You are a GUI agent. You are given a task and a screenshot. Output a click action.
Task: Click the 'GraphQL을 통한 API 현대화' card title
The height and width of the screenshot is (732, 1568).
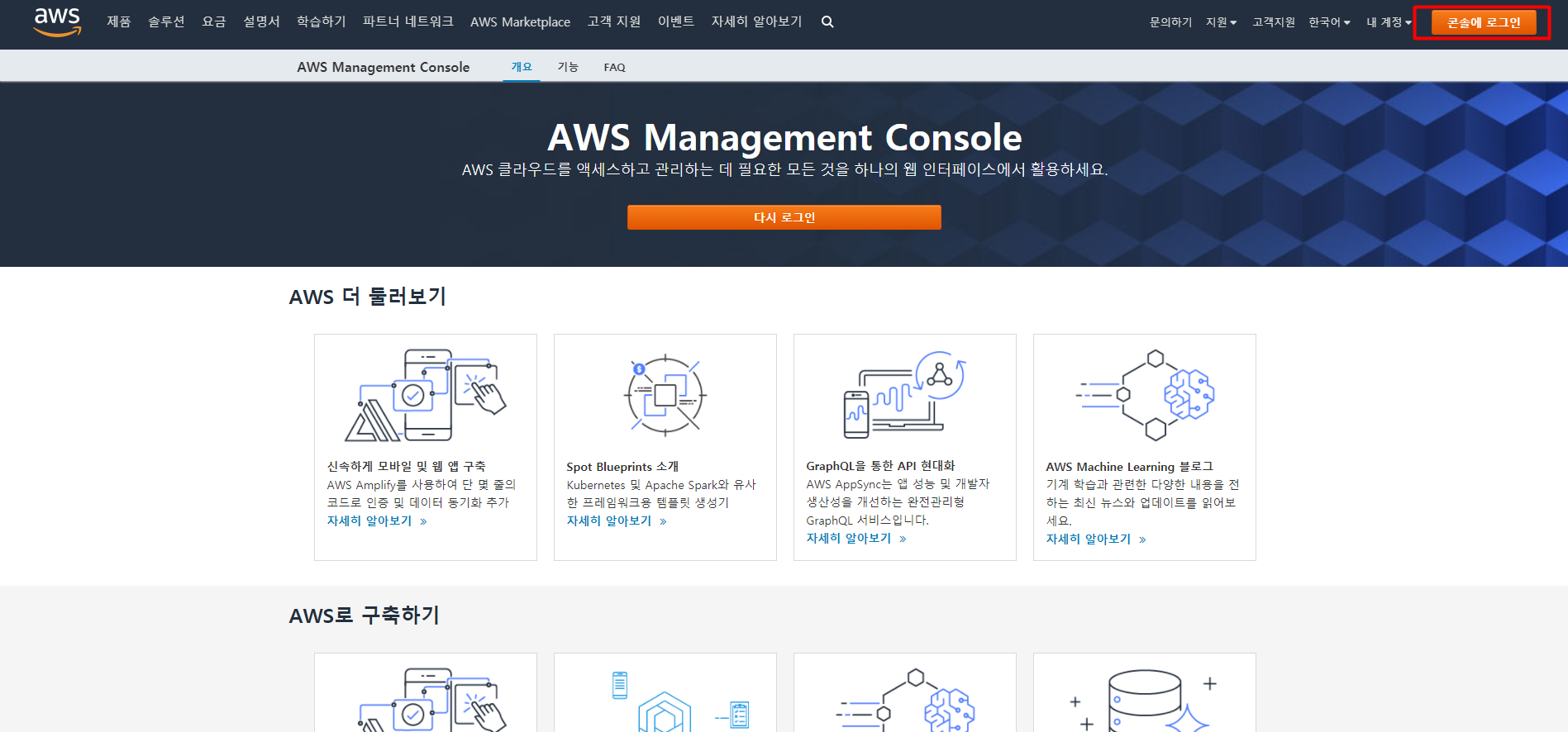click(x=880, y=466)
